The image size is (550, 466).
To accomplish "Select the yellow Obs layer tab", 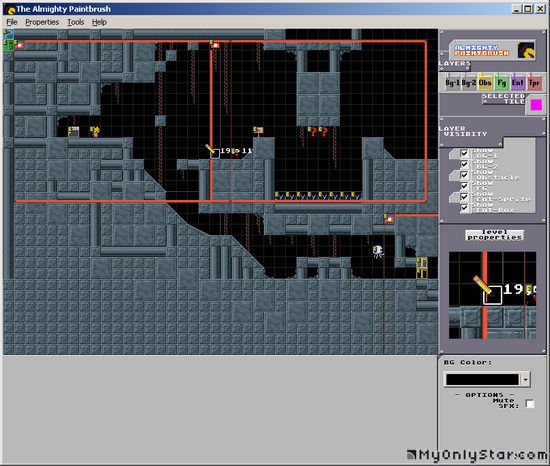I will (485, 83).
